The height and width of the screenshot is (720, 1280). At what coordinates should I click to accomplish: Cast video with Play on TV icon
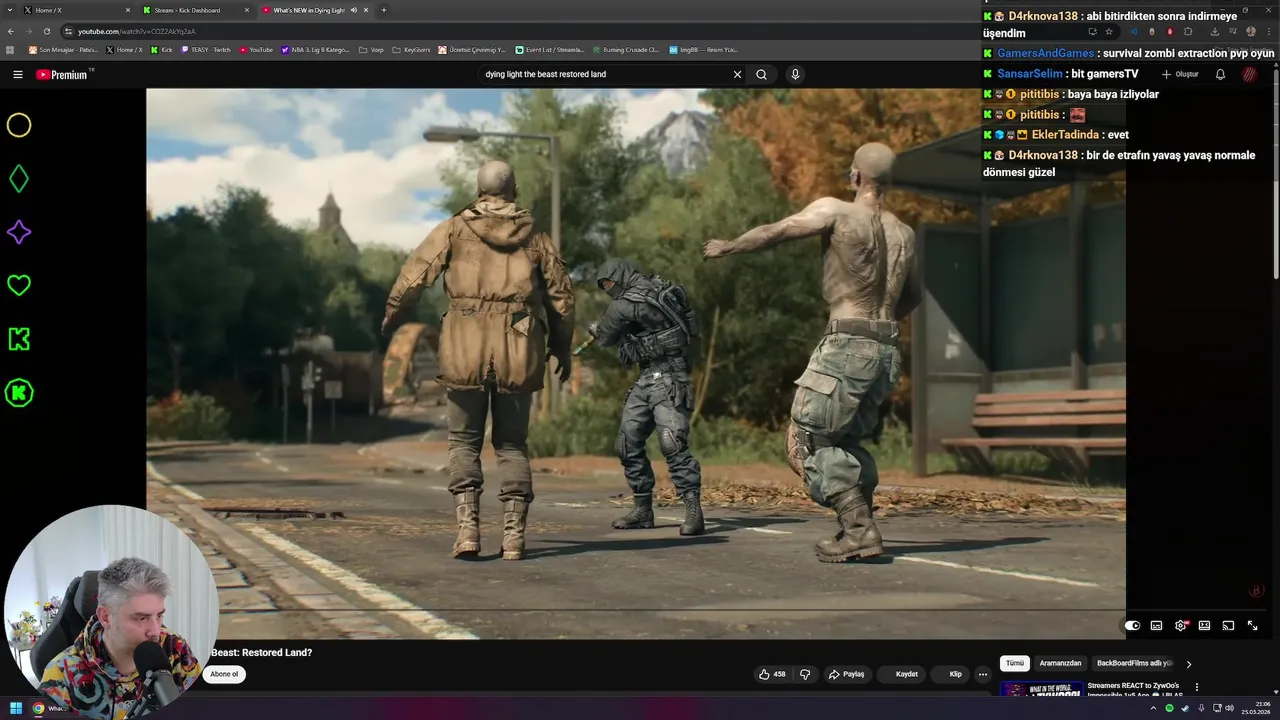1228,625
